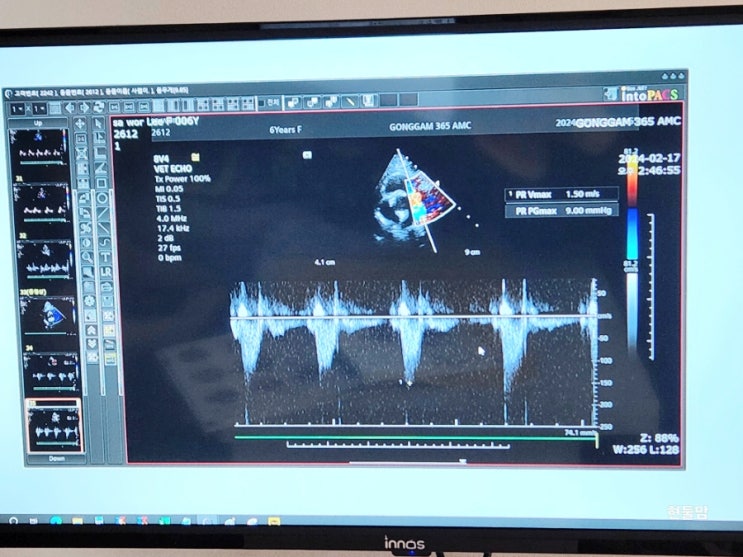Pick the S-shaped curve tool
The height and width of the screenshot is (557, 743).
104,242
